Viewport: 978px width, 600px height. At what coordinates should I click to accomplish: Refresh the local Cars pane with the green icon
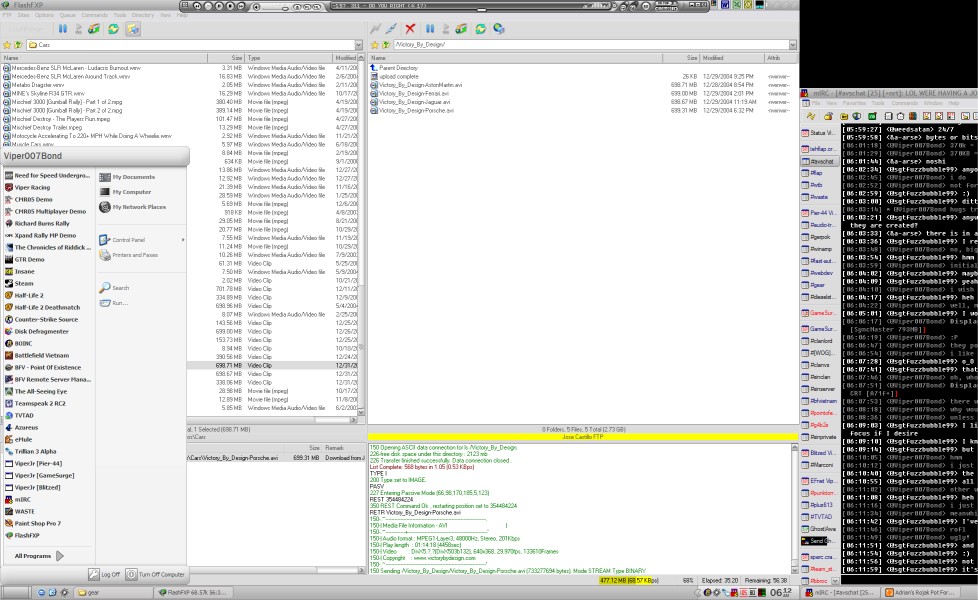click(113, 29)
